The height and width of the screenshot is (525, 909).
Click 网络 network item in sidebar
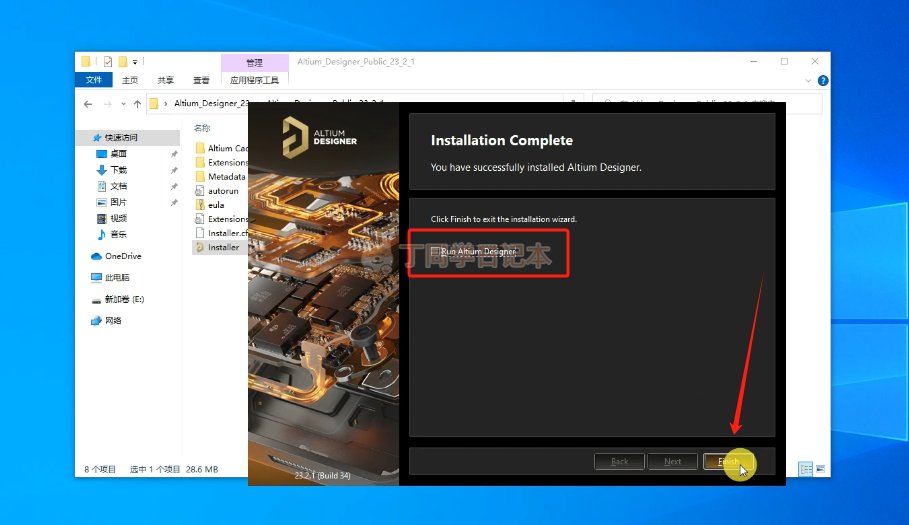tap(113, 321)
